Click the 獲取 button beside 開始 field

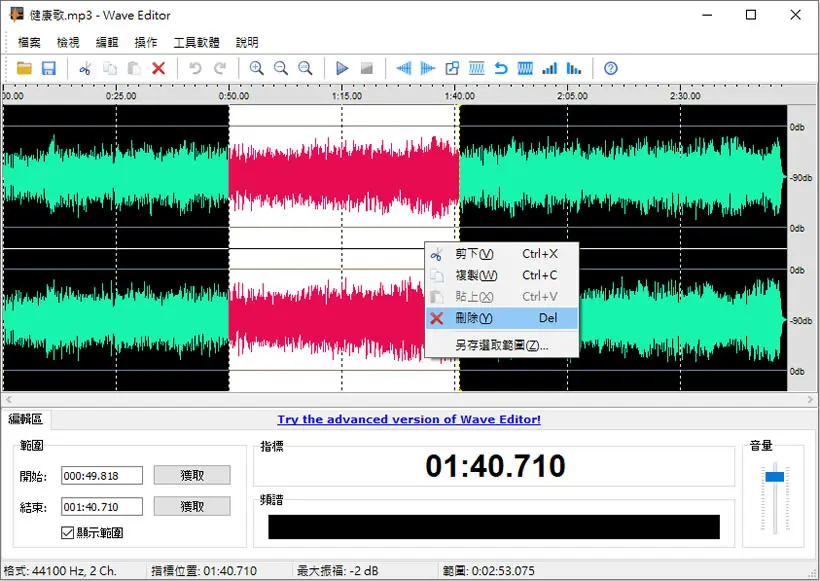(192, 475)
